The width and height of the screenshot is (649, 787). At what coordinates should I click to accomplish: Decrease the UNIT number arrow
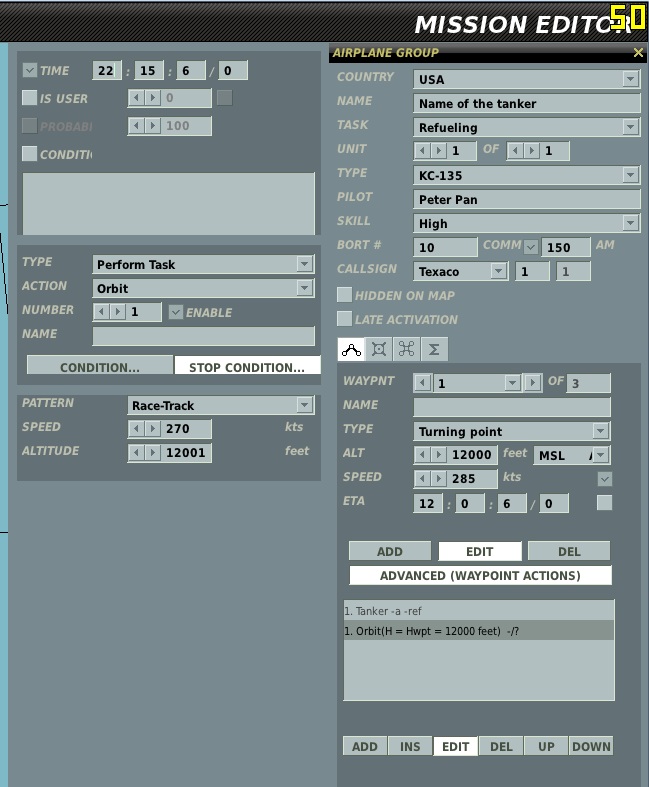[423, 151]
